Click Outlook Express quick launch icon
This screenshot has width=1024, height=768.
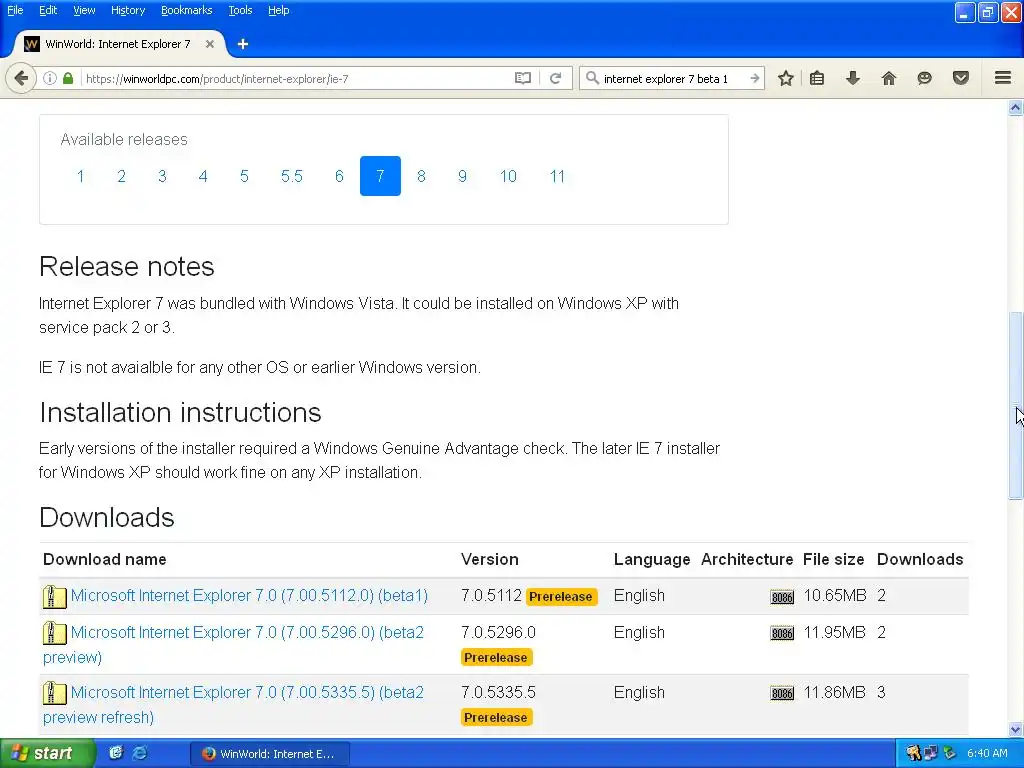pos(116,753)
